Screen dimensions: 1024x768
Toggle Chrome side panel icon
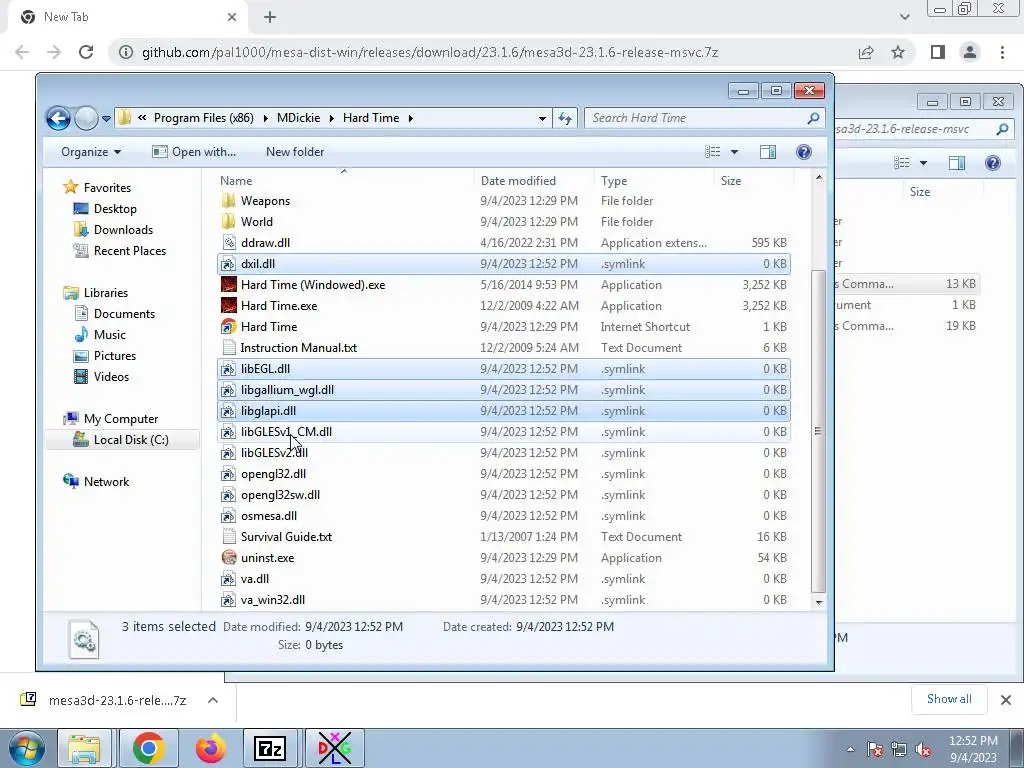[x=938, y=52]
